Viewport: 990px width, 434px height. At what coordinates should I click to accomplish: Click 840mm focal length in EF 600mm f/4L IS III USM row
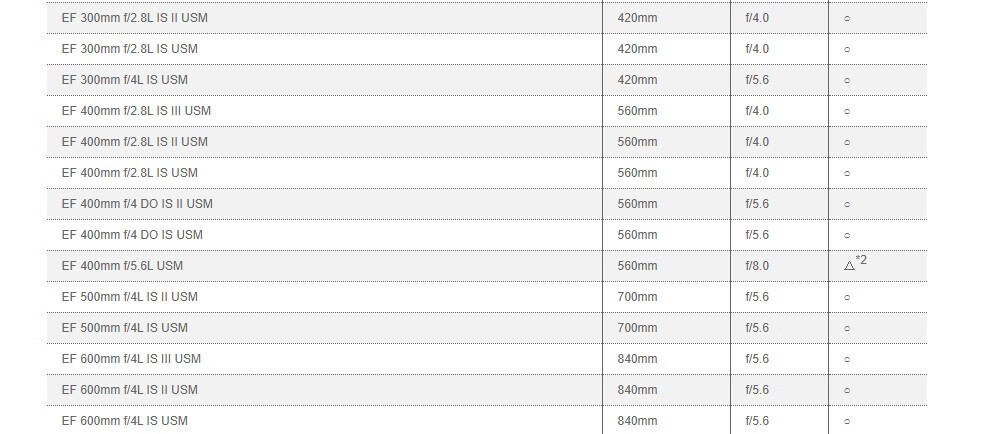637,359
